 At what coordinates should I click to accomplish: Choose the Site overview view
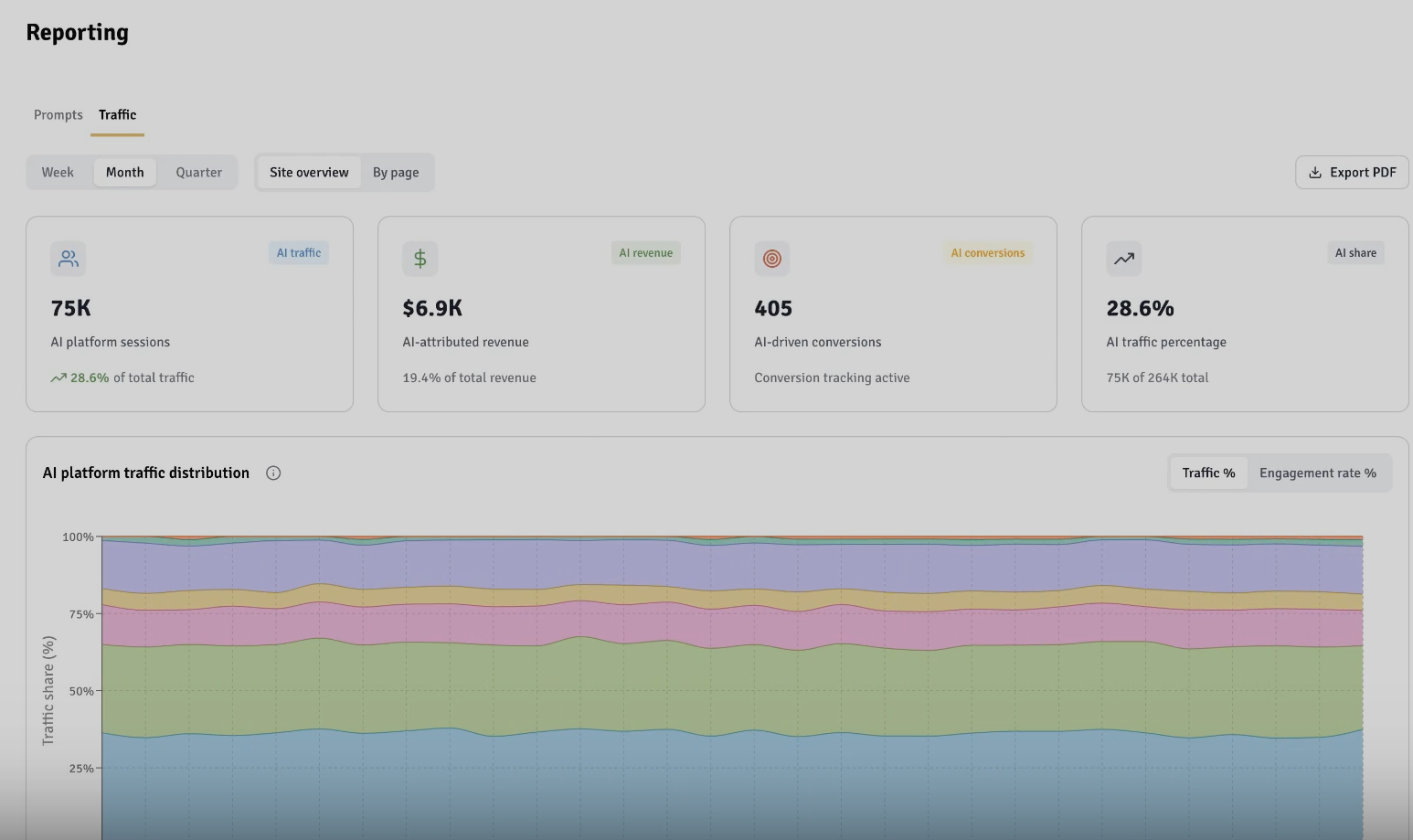coord(309,173)
